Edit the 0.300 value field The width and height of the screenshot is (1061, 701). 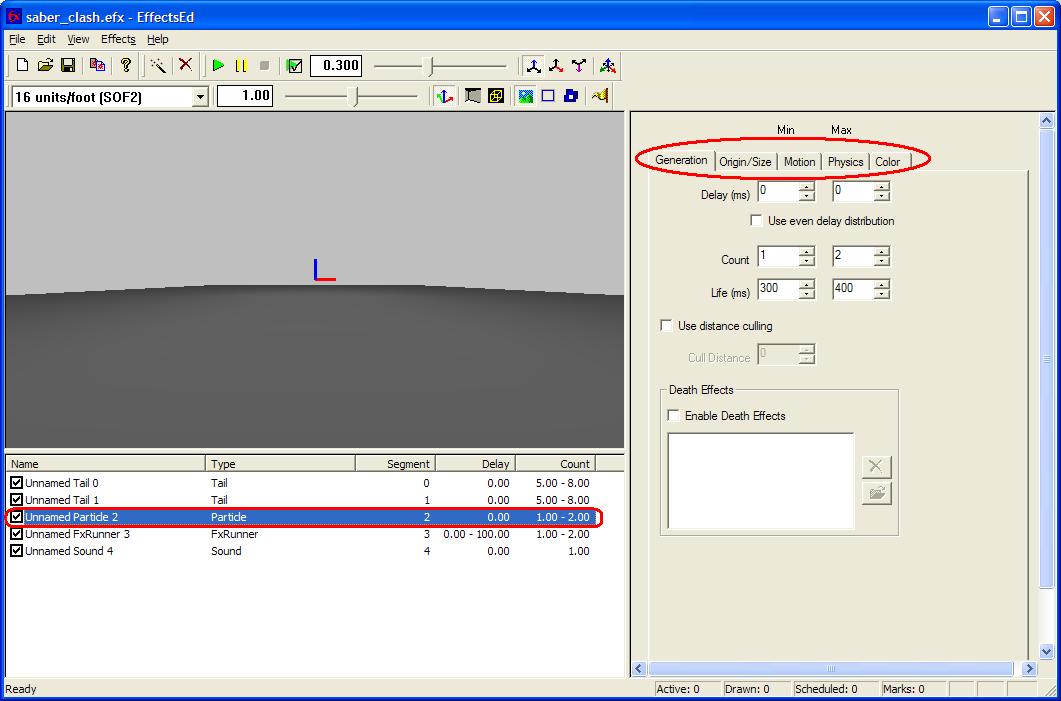point(336,66)
